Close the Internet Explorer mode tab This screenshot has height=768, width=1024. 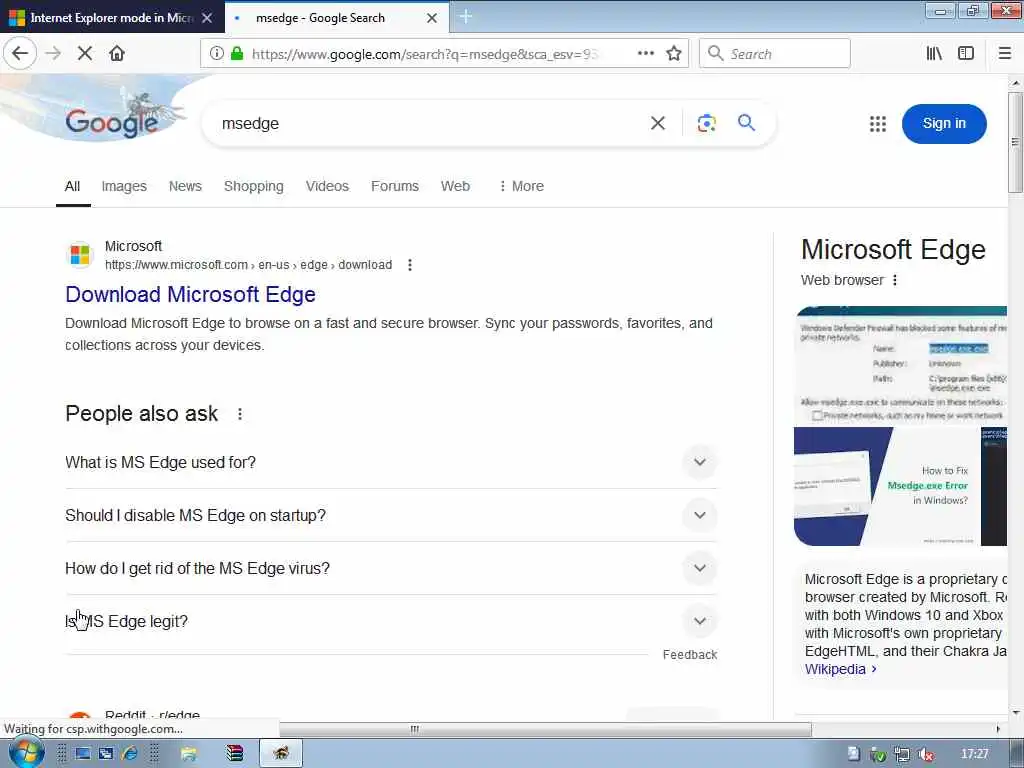pyautogui.click(x=207, y=18)
